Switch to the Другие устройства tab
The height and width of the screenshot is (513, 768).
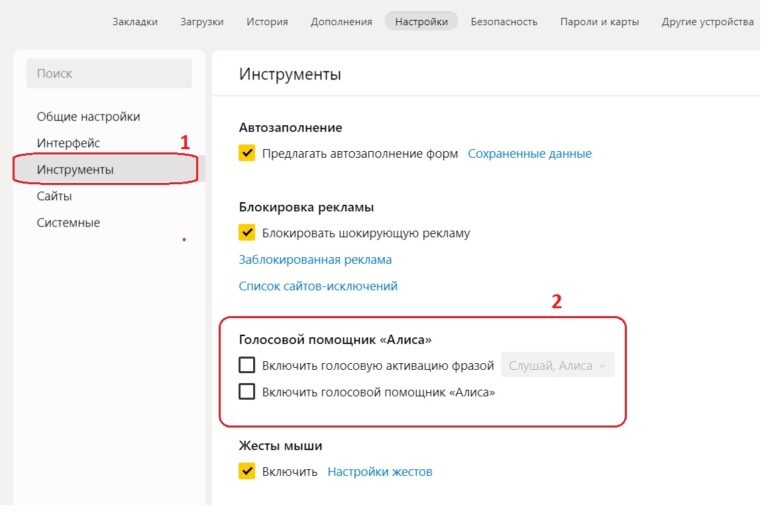(x=708, y=21)
